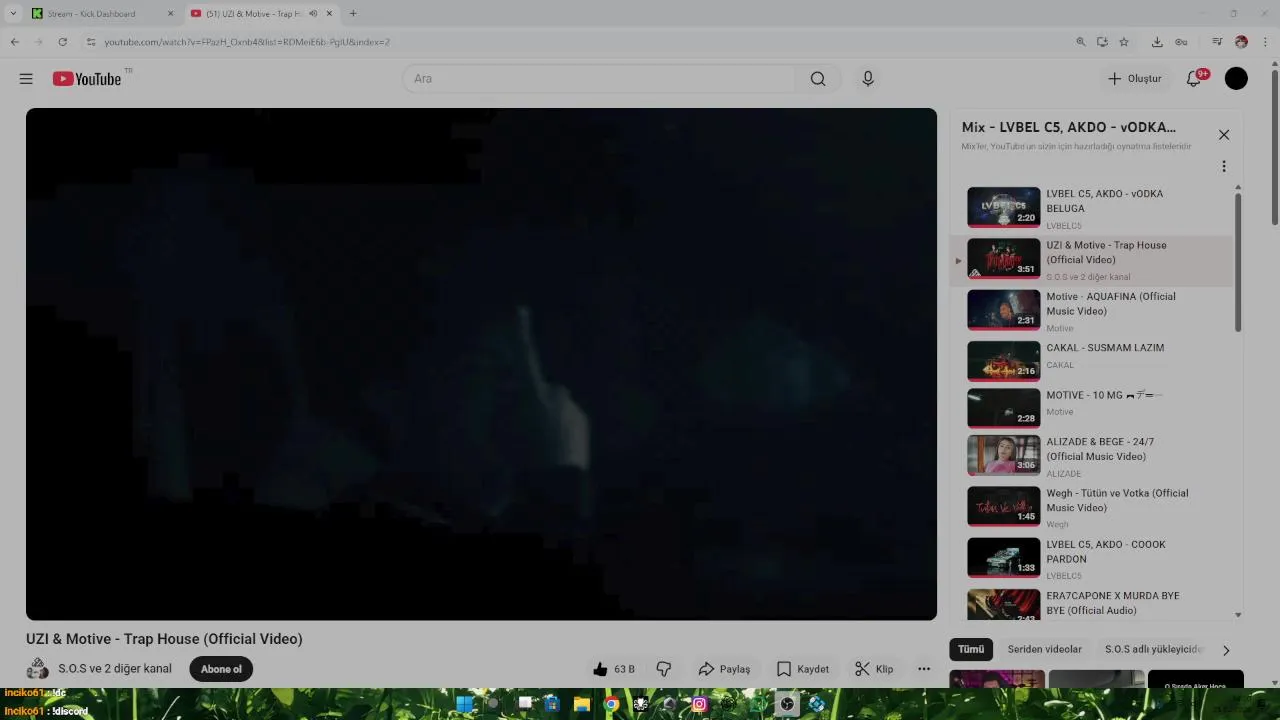The image size is (1280, 720).
Task: Open OBS Studio from the taskbar
Action: point(788,704)
